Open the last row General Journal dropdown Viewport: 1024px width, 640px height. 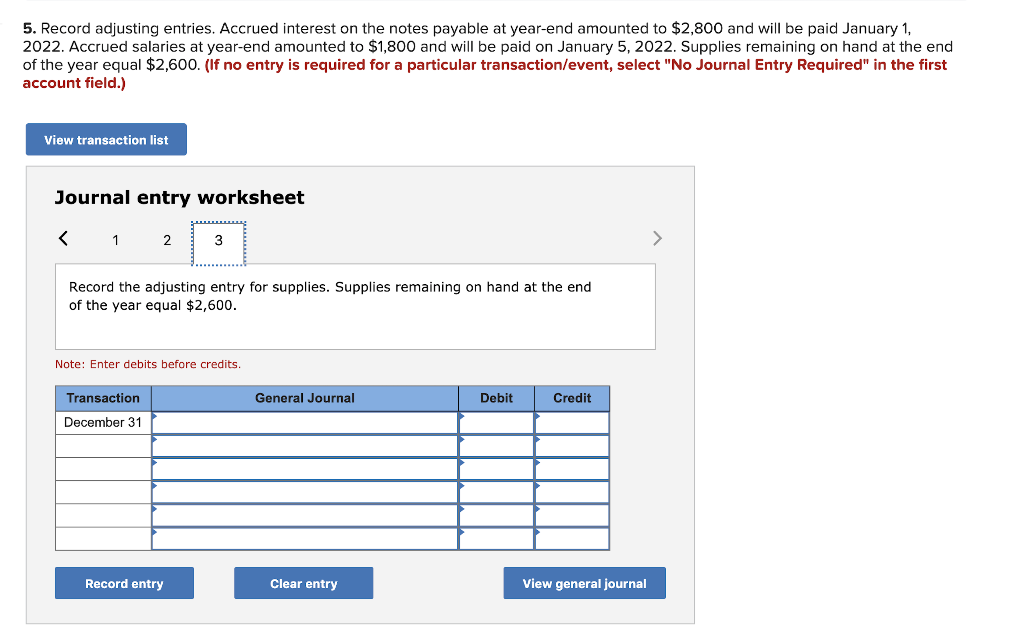(x=304, y=537)
